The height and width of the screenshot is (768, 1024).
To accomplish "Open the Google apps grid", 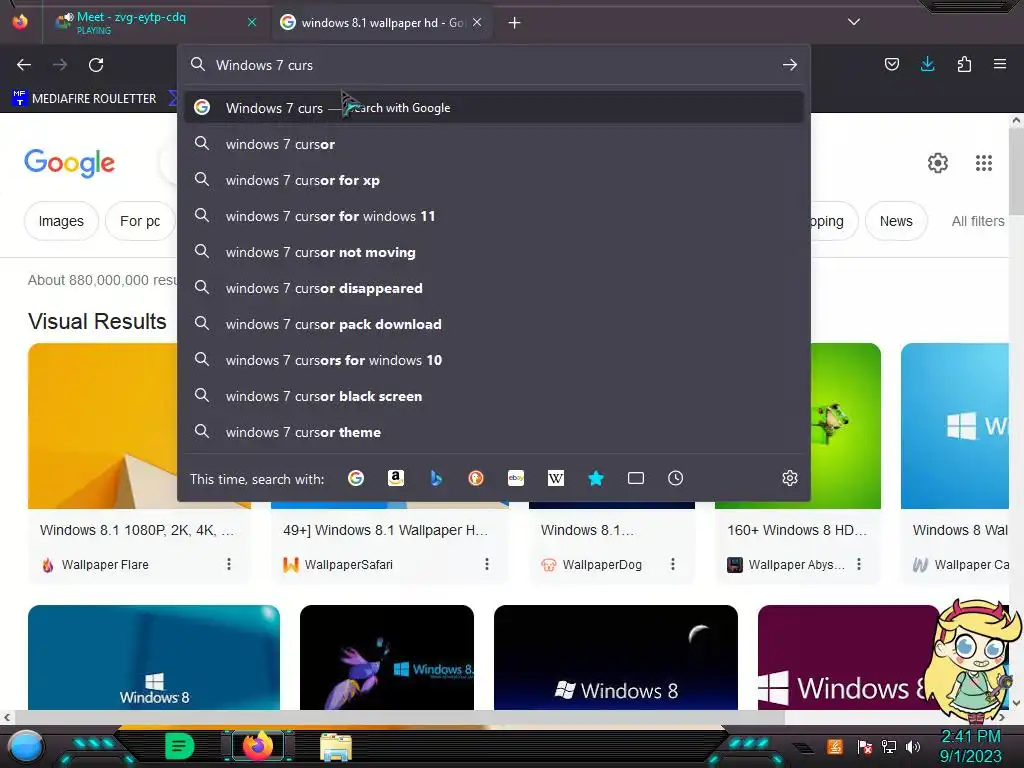I will tap(984, 163).
